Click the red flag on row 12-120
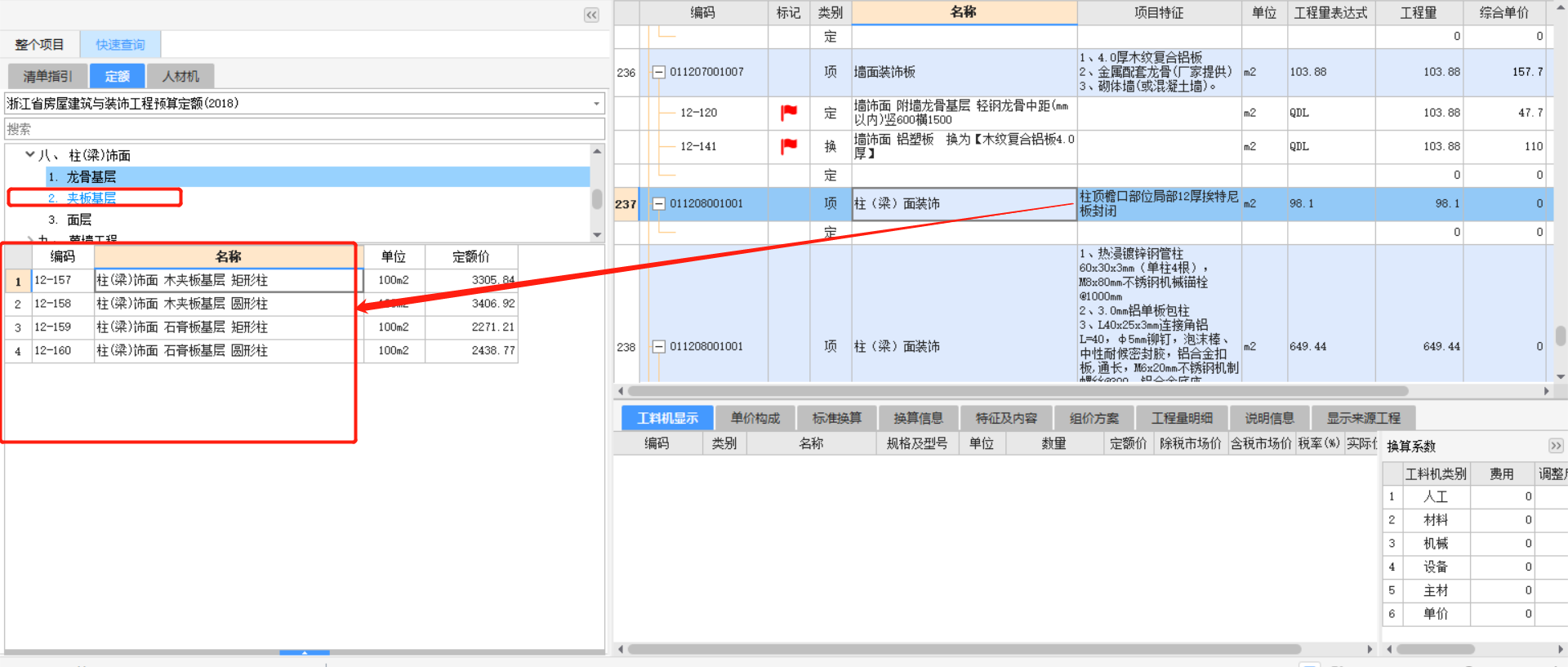The width and height of the screenshot is (1568, 667). [x=788, y=113]
